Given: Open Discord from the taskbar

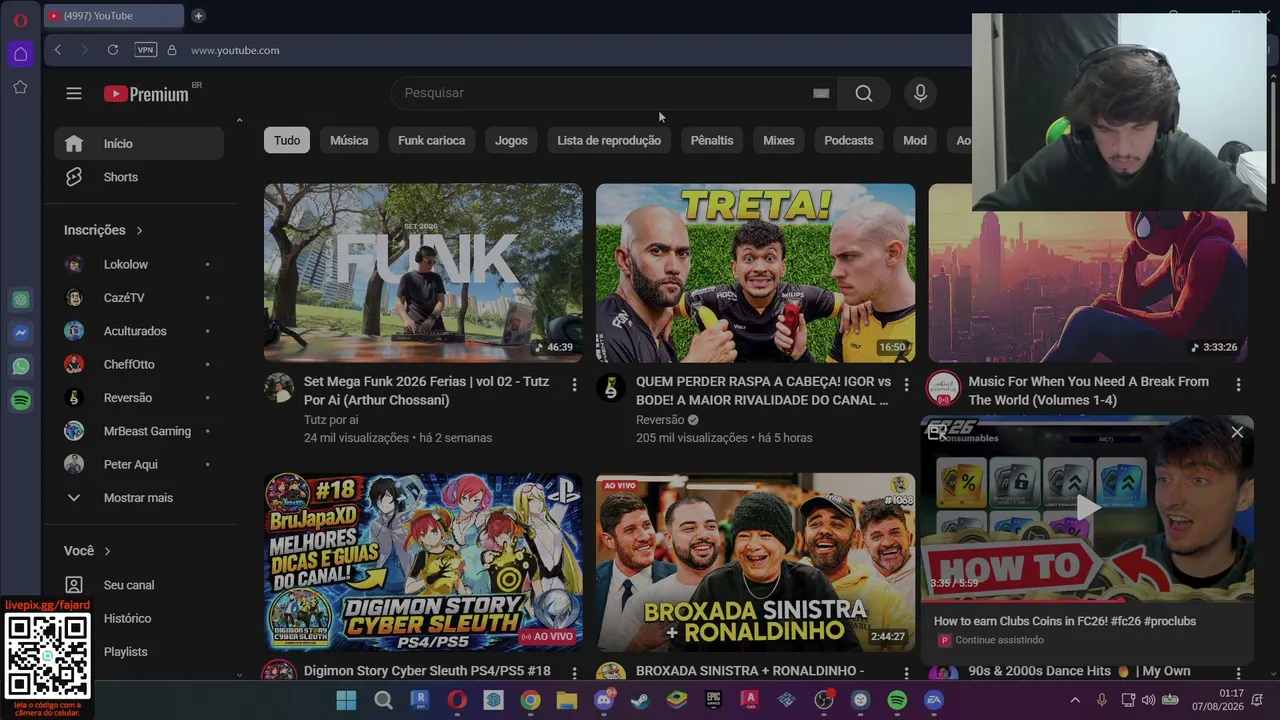Looking at the screenshot, I should click(604, 700).
